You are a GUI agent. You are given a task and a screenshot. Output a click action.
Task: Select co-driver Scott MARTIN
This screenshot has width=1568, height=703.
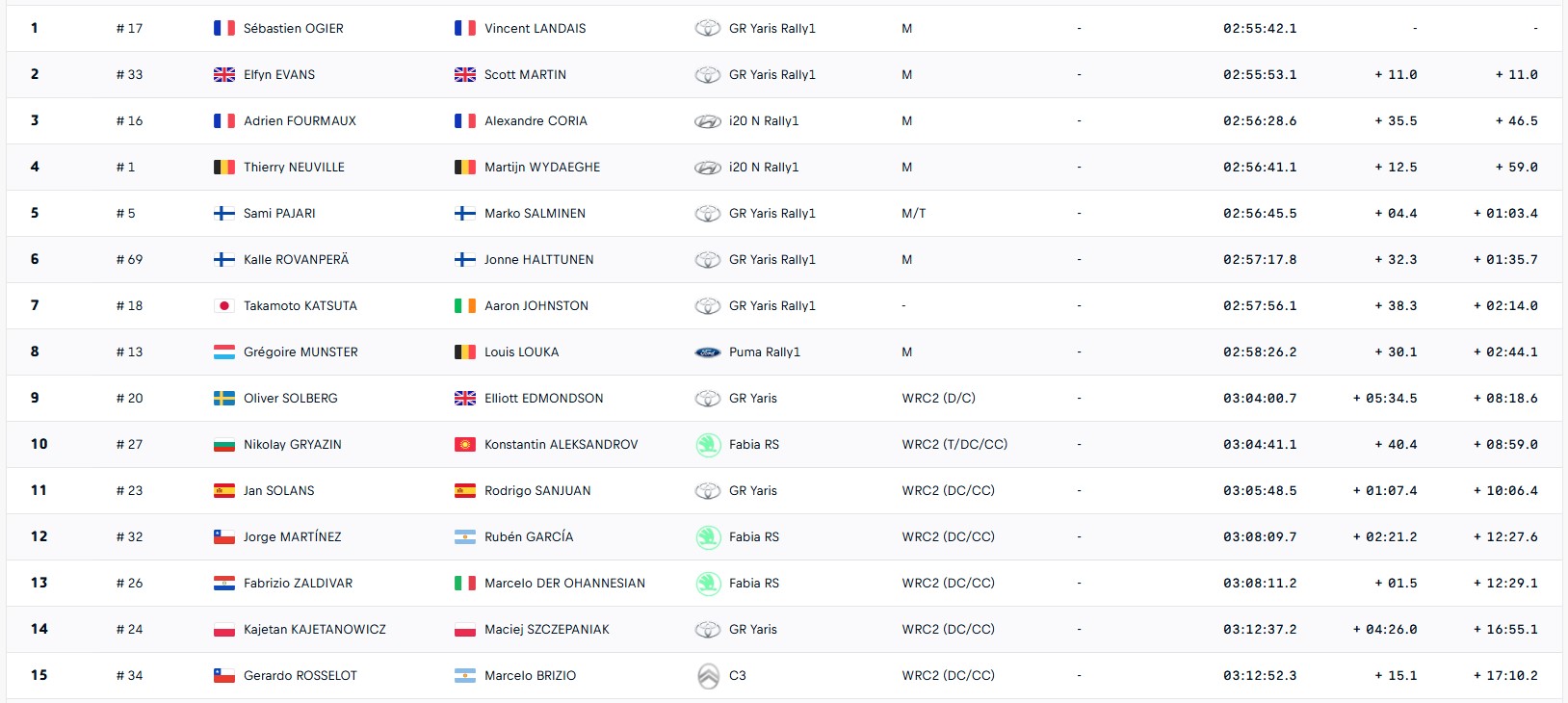(x=525, y=74)
